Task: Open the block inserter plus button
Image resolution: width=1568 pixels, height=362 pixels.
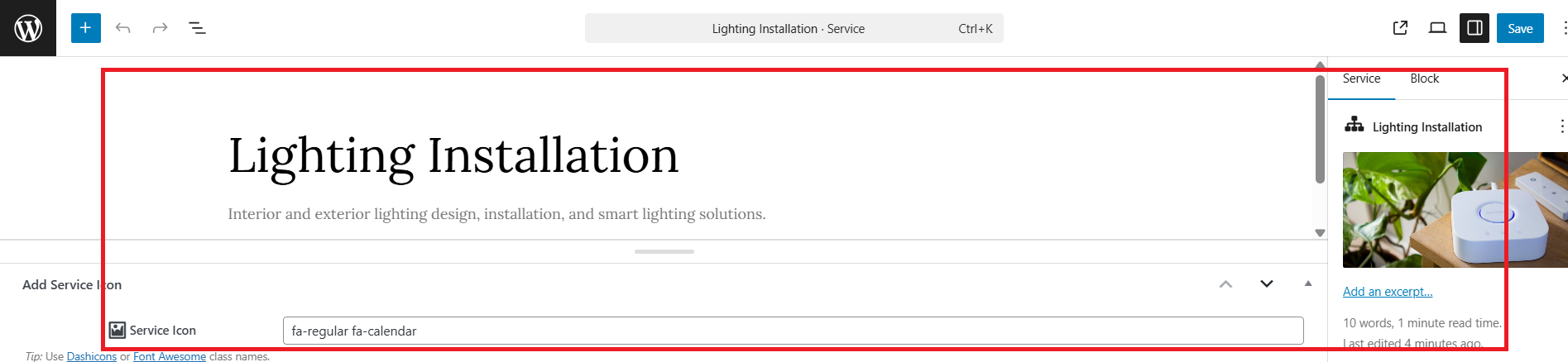Action: click(85, 28)
